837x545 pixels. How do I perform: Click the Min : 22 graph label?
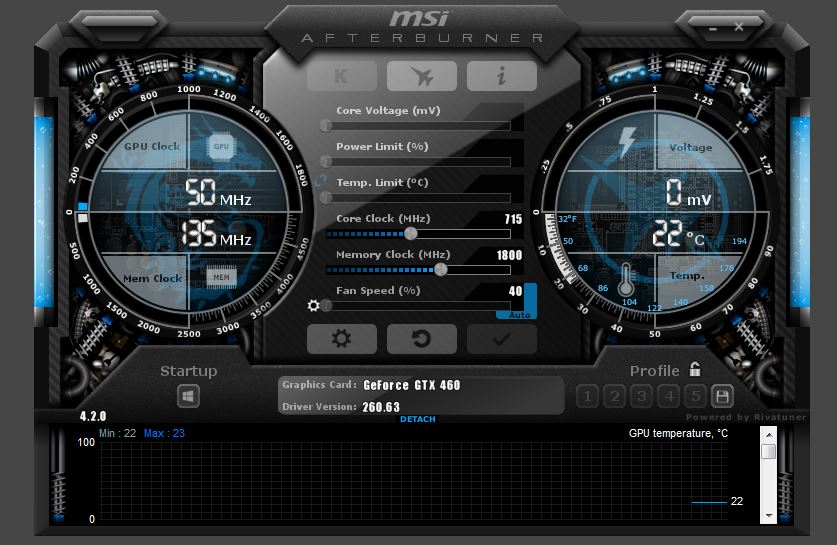click(117, 433)
